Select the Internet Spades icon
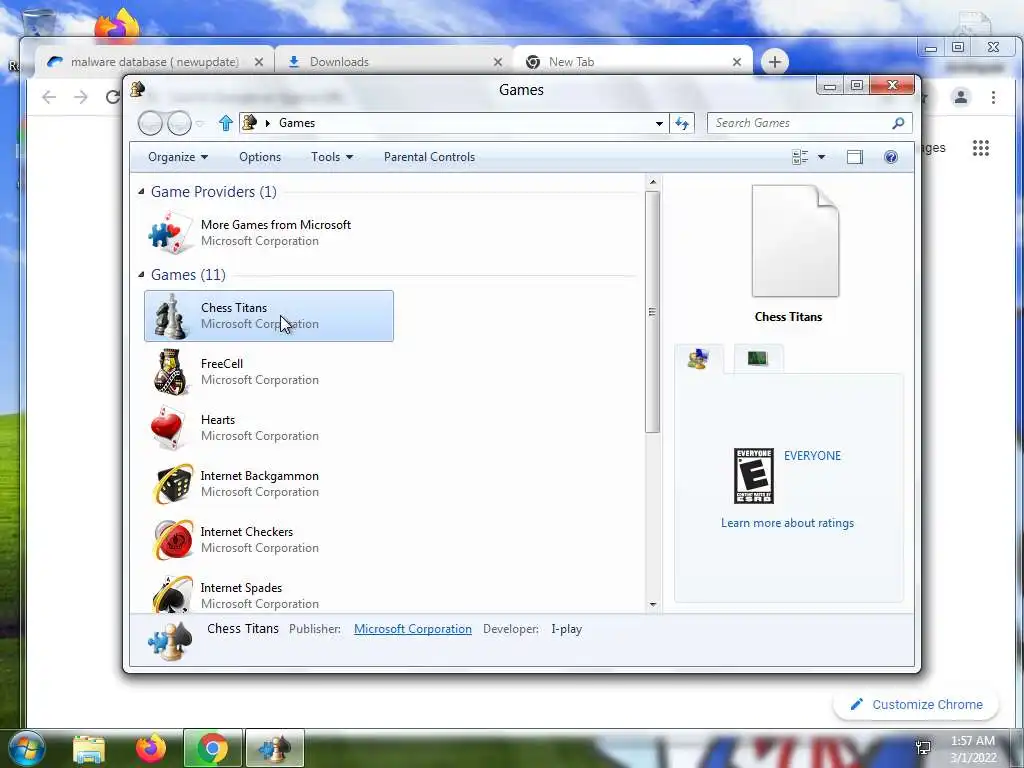Screen dimensions: 1024x768 coord(172,594)
